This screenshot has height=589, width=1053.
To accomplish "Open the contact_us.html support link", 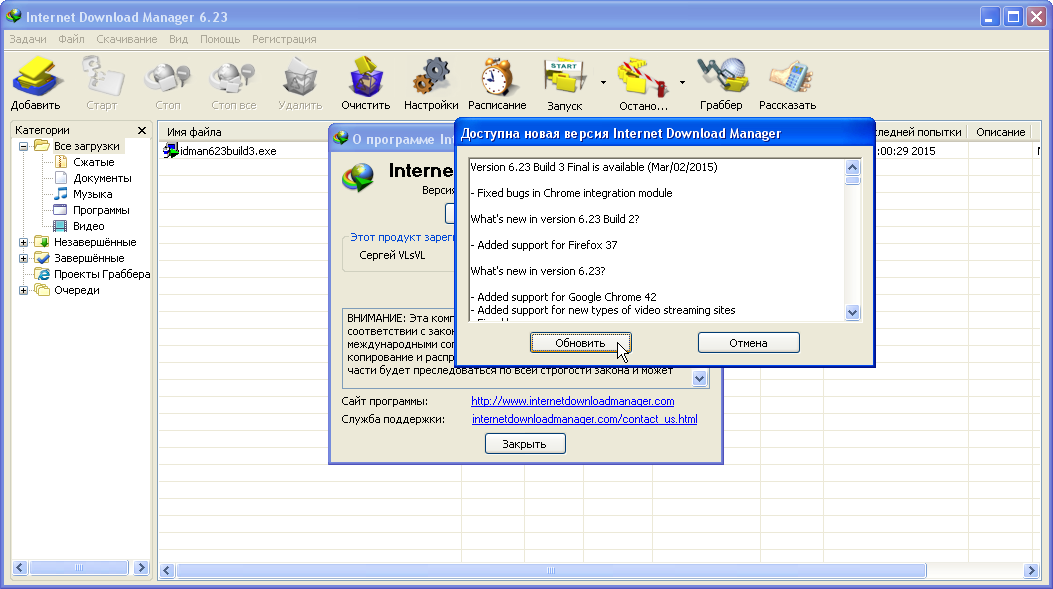I will click(585, 419).
